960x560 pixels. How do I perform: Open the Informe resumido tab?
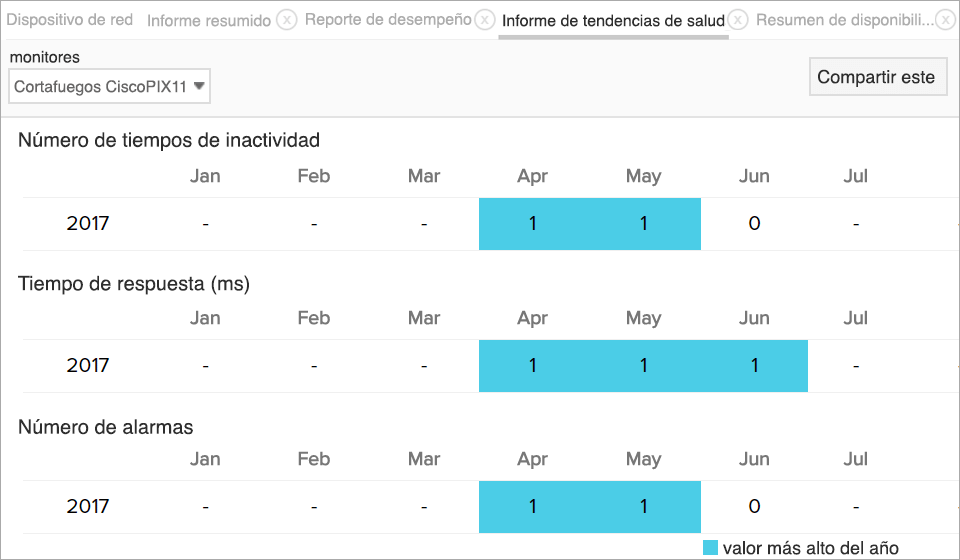(208, 20)
